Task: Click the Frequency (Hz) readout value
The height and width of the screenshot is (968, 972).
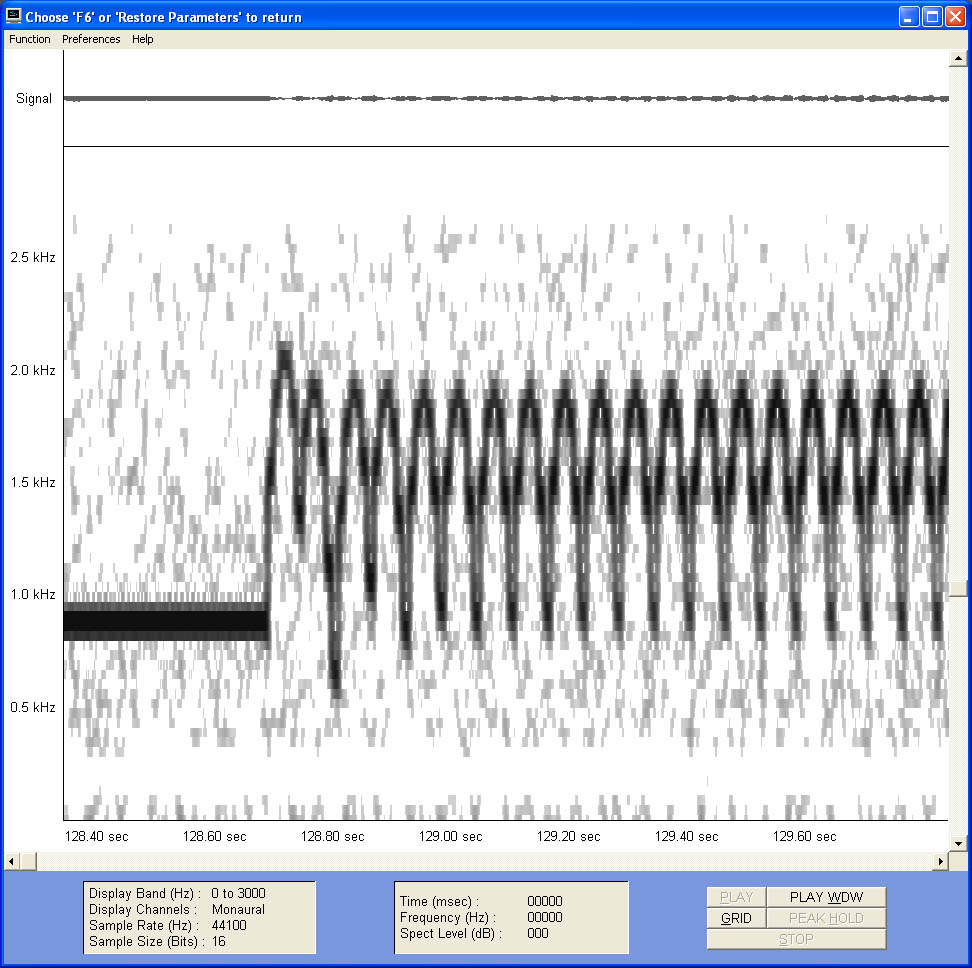Action: click(x=545, y=917)
